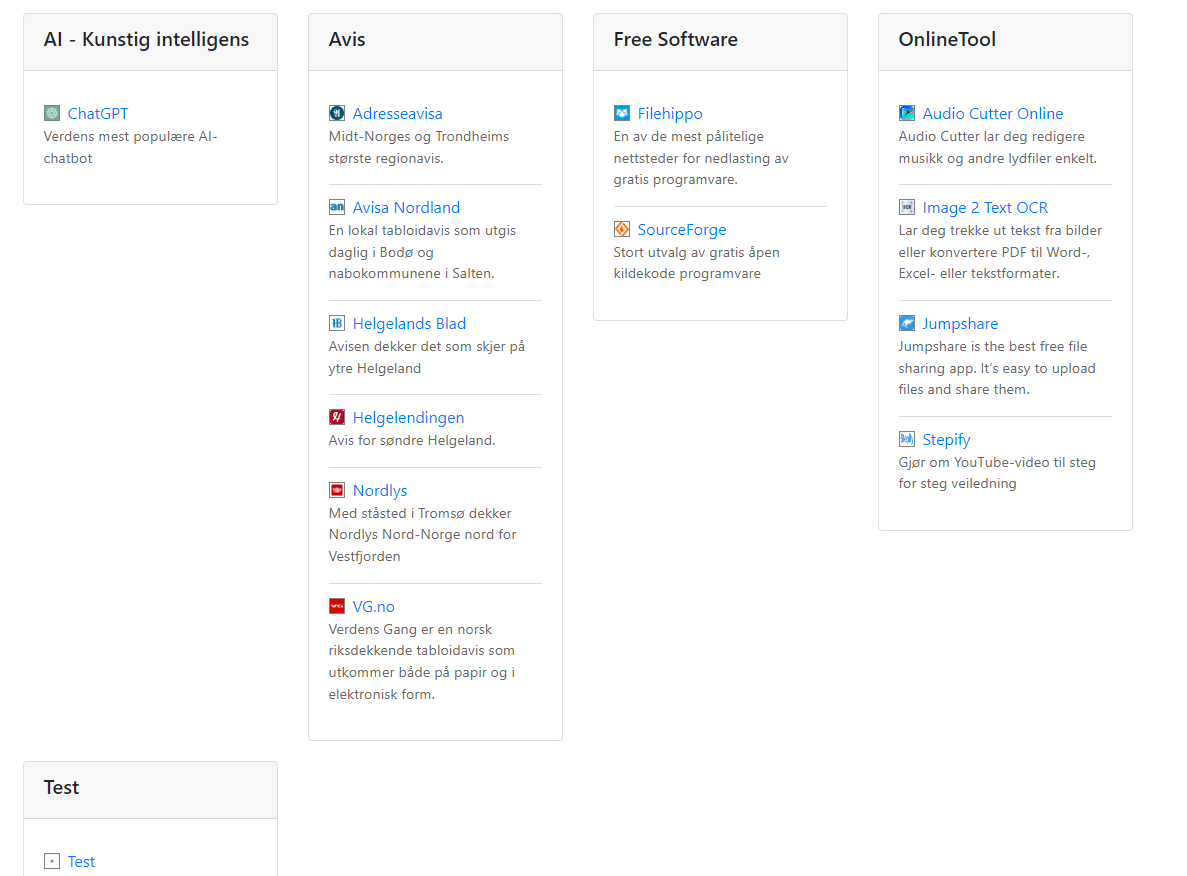The width and height of the screenshot is (1187, 876).
Task: Open the Adresseavisa link
Action: [x=397, y=114]
